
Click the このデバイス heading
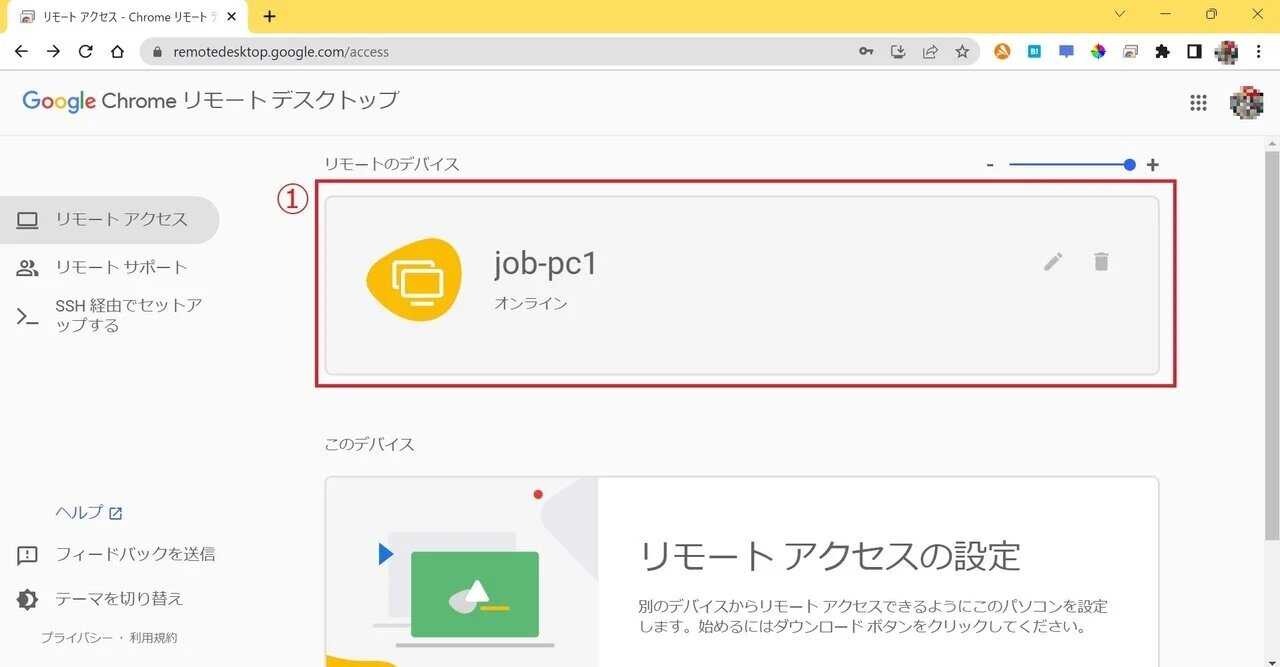[x=369, y=444]
